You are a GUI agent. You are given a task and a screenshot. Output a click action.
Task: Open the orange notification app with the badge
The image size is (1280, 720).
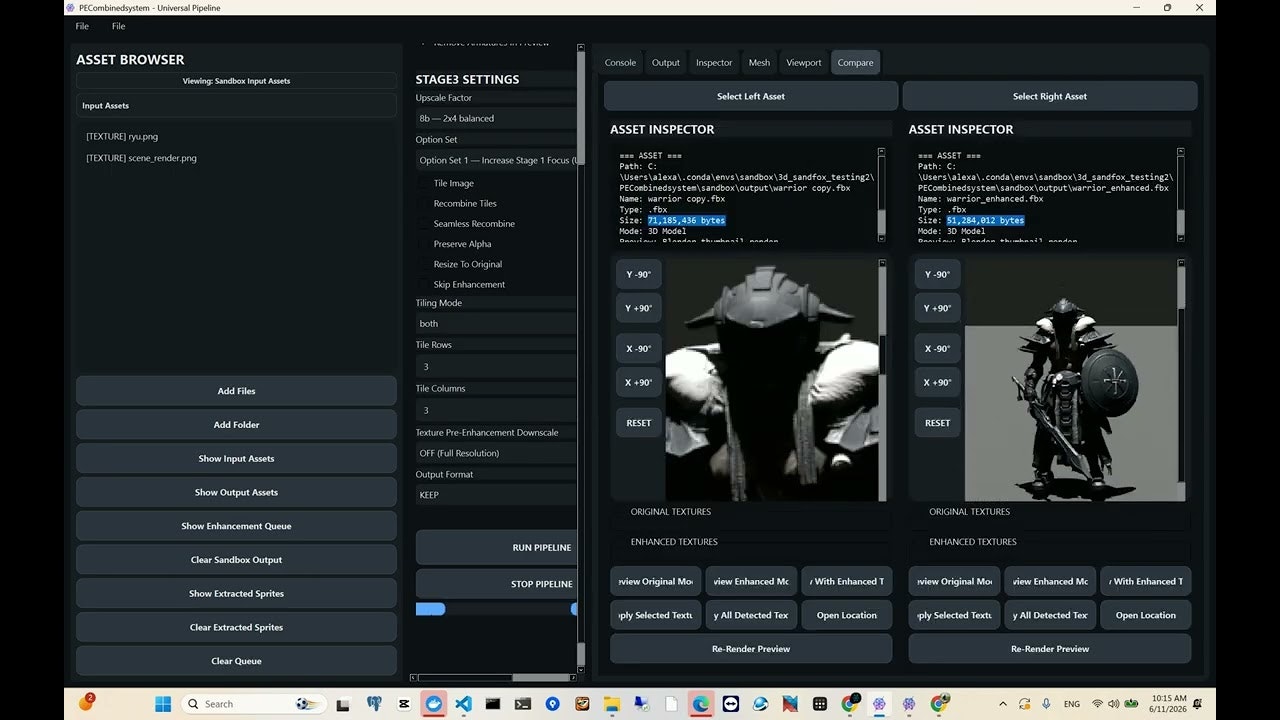[x=85, y=703]
